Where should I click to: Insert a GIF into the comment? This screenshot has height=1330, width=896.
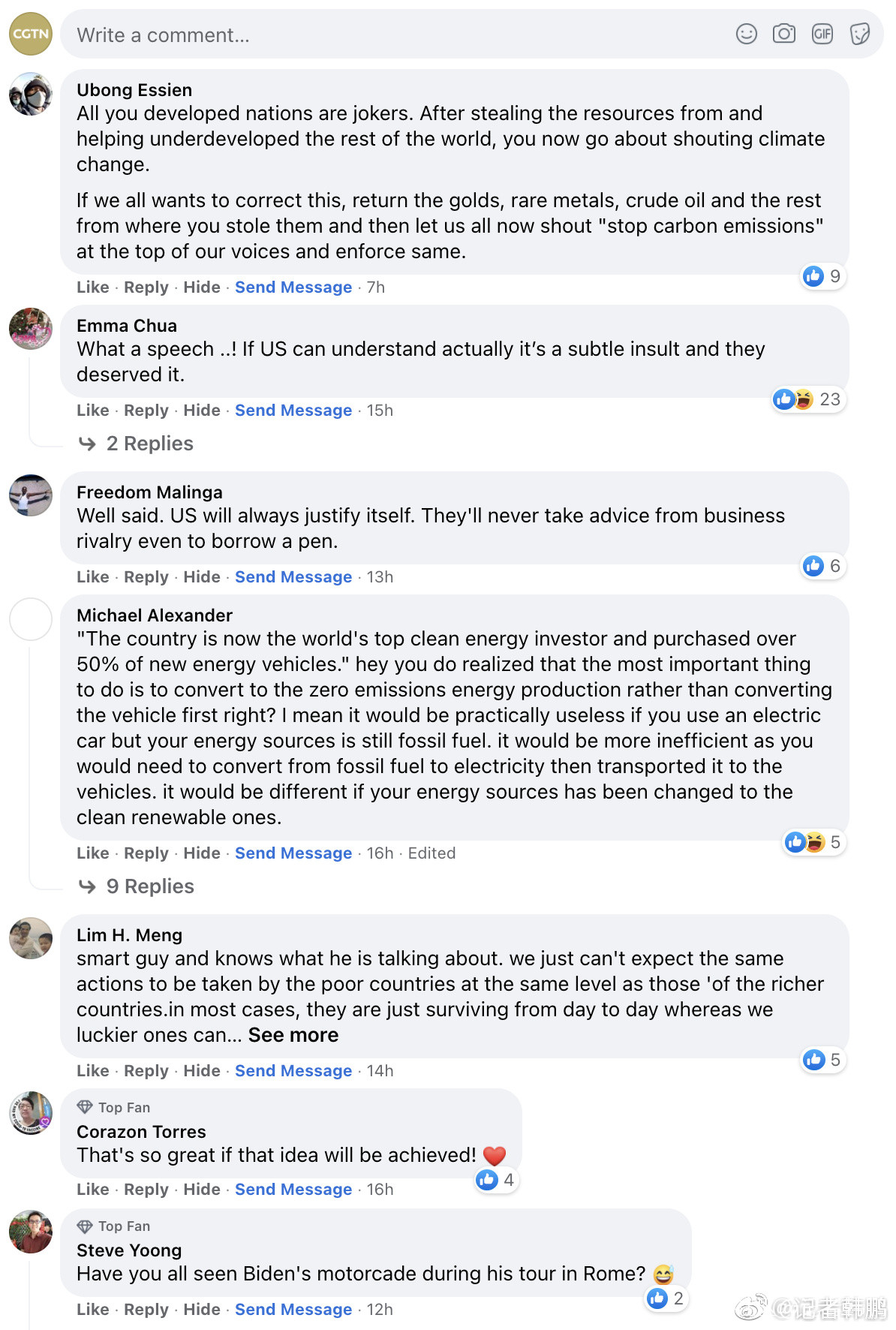click(822, 34)
